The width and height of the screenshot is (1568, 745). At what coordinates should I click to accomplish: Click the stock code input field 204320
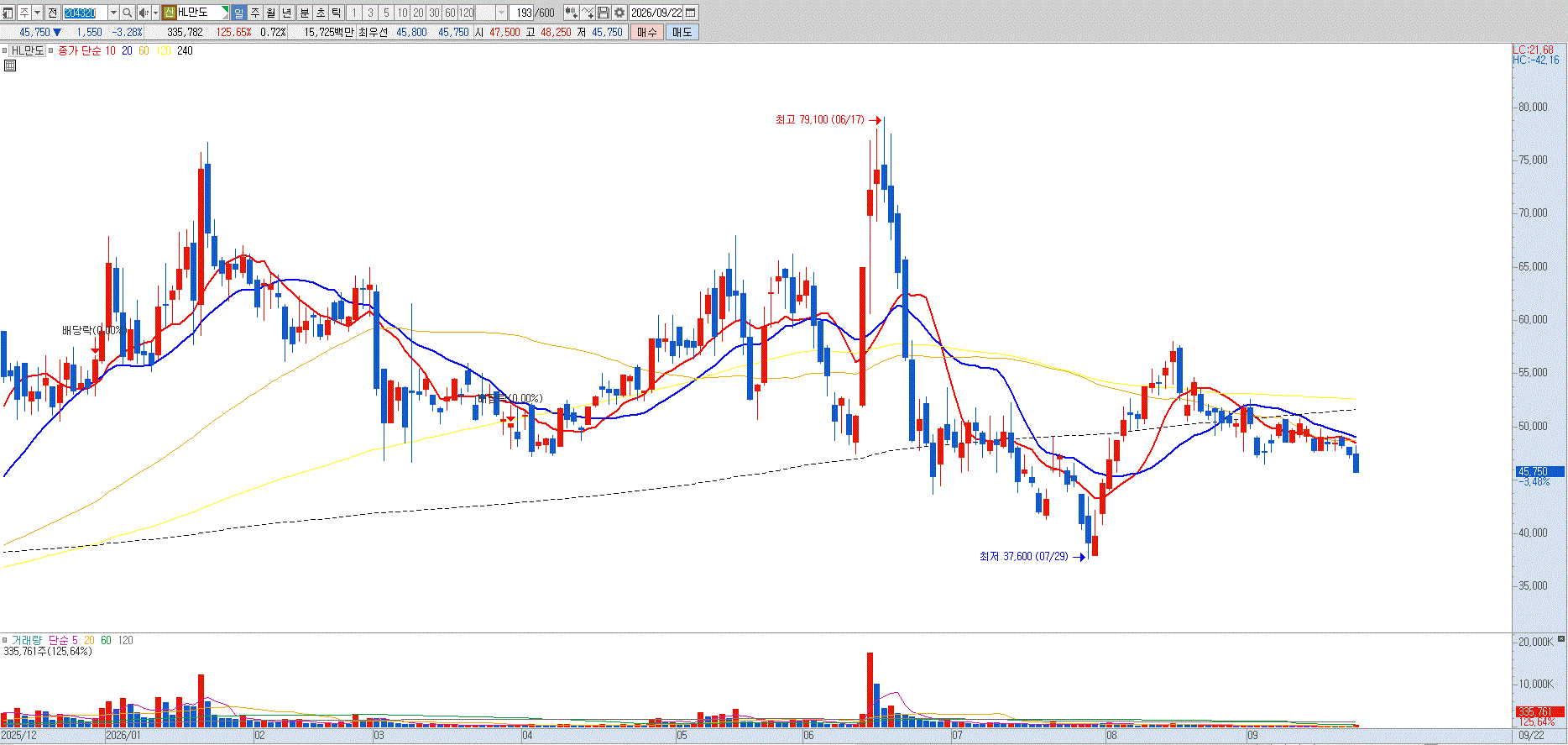tap(85, 13)
